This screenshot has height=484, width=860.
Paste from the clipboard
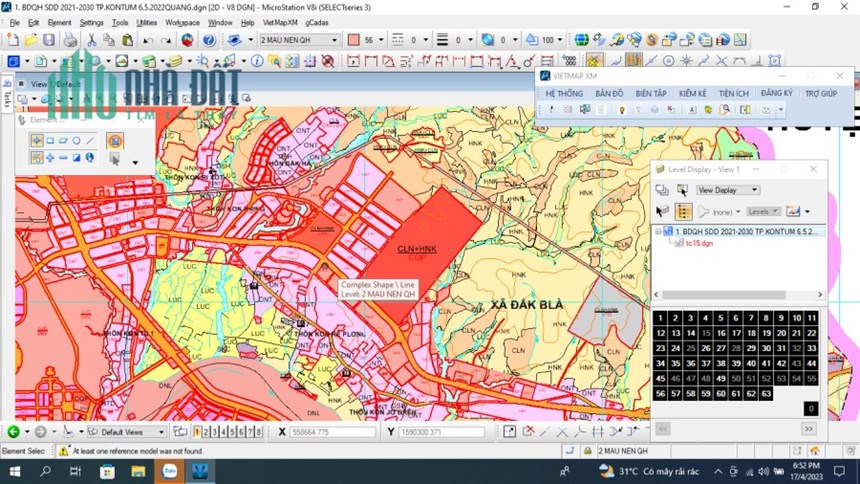pos(127,40)
